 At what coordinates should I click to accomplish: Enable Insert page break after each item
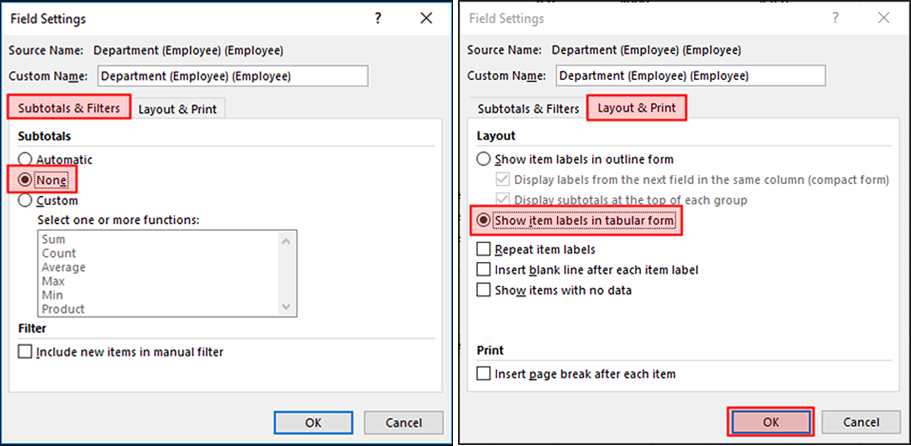[x=485, y=374]
